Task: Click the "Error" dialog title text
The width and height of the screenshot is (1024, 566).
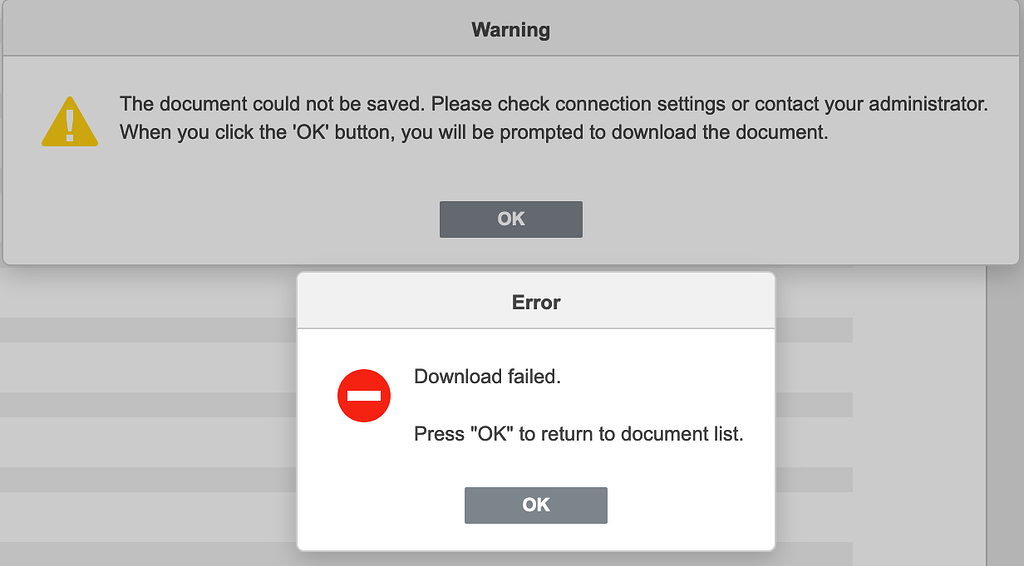Action: coord(536,302)
